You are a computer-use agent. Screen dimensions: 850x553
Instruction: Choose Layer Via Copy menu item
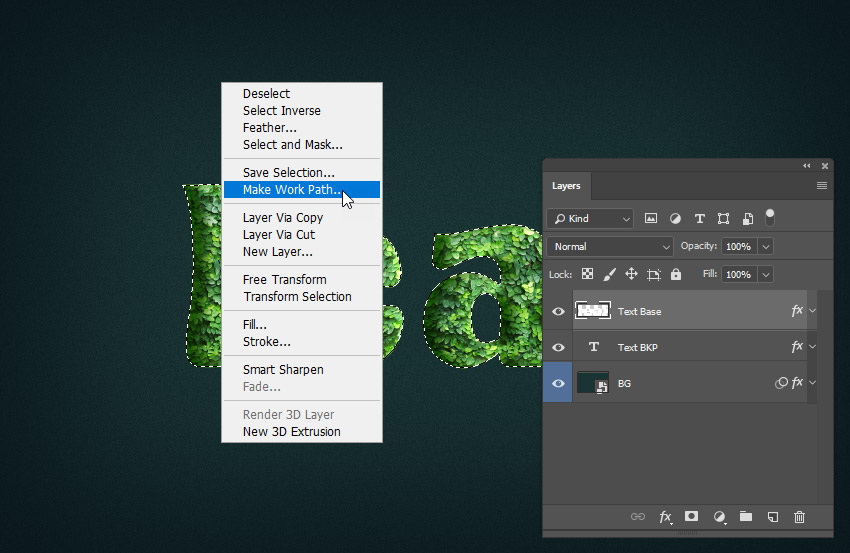[x=302, y=217]
